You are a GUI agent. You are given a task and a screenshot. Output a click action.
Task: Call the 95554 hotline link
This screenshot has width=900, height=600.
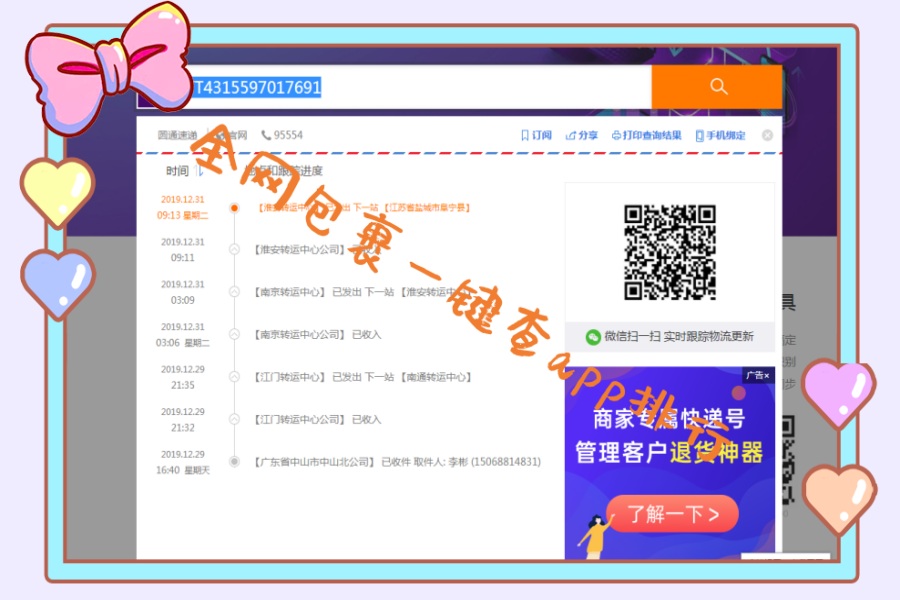tap(288, 134)
